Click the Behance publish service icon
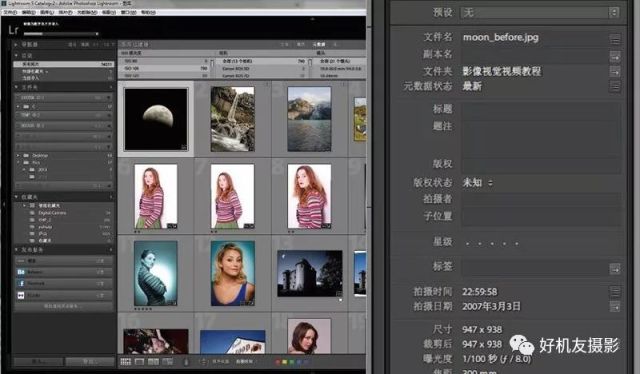 click(21, 272)
